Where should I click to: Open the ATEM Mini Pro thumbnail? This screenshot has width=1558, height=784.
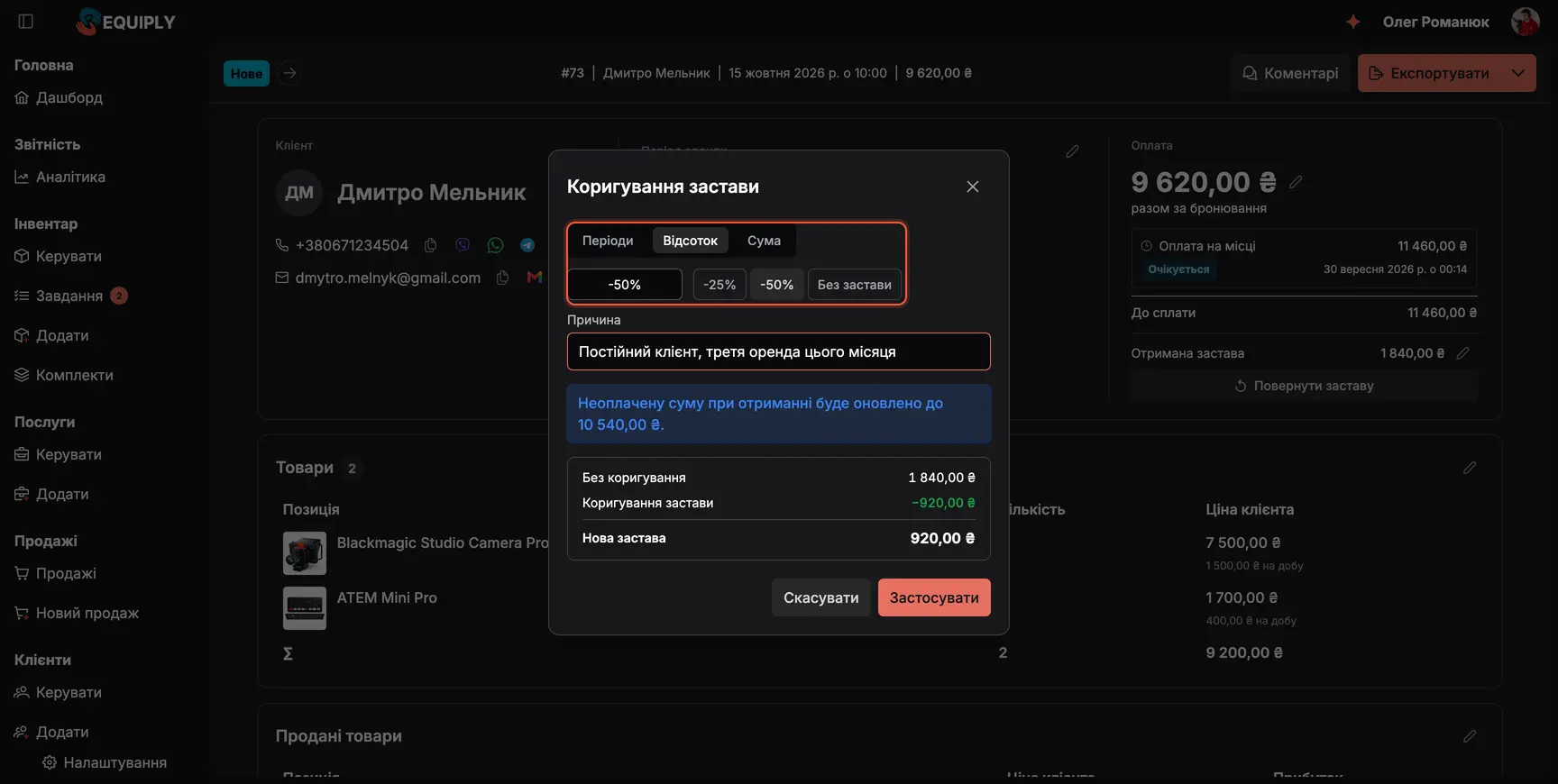point(305,608)
